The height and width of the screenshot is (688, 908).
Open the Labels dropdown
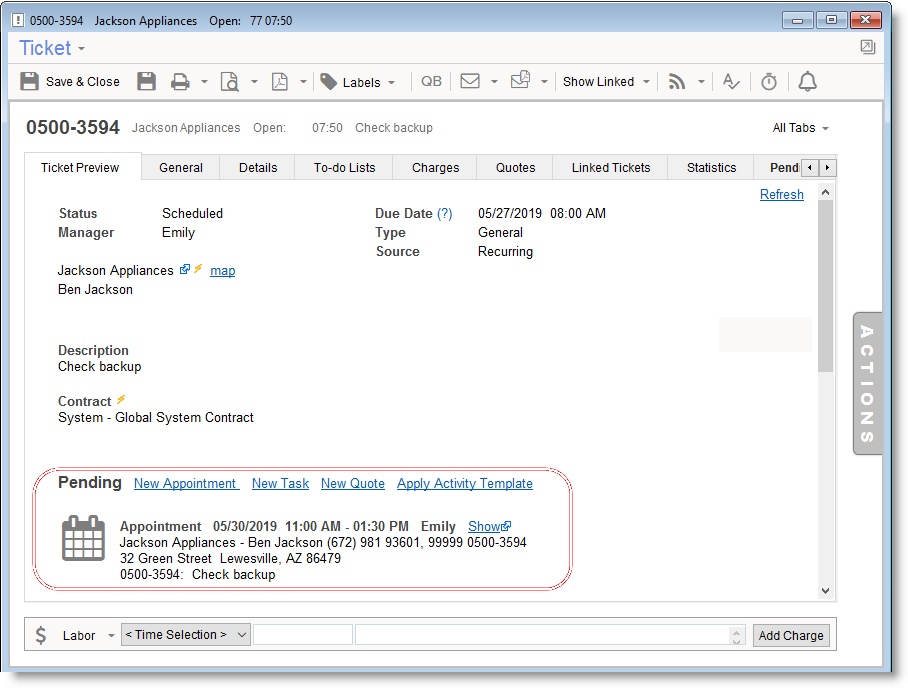coord(359,82)
